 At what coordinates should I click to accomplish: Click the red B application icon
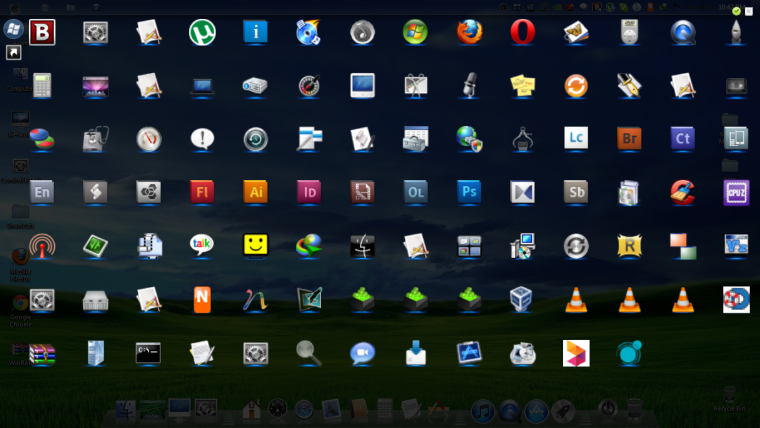click(x=42, y=32)
